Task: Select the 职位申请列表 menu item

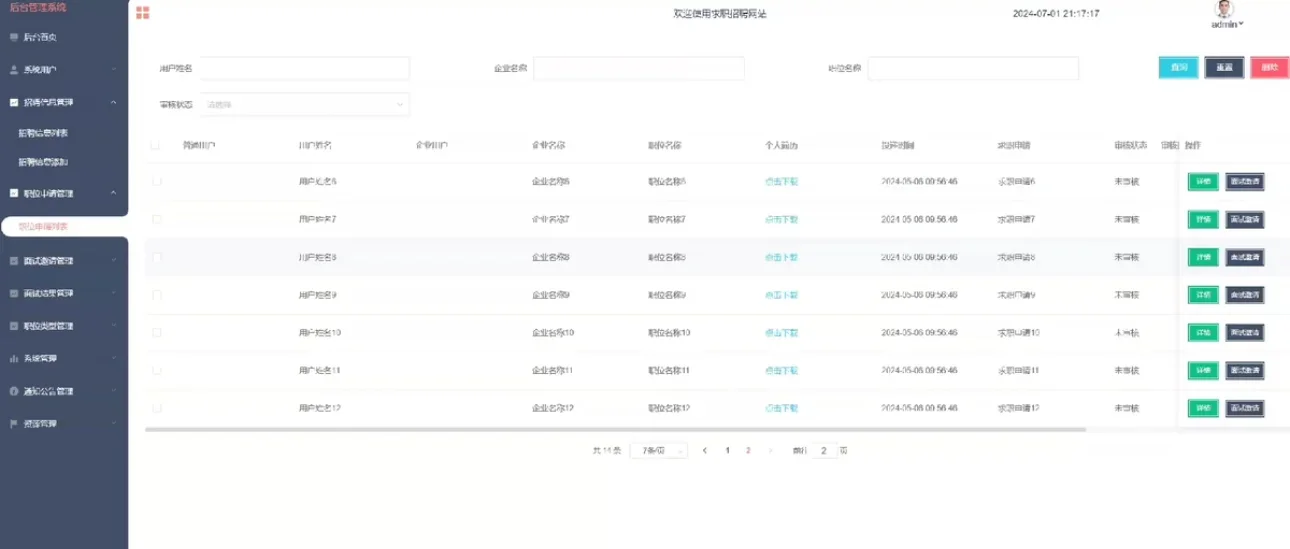Action: (64, 227)
